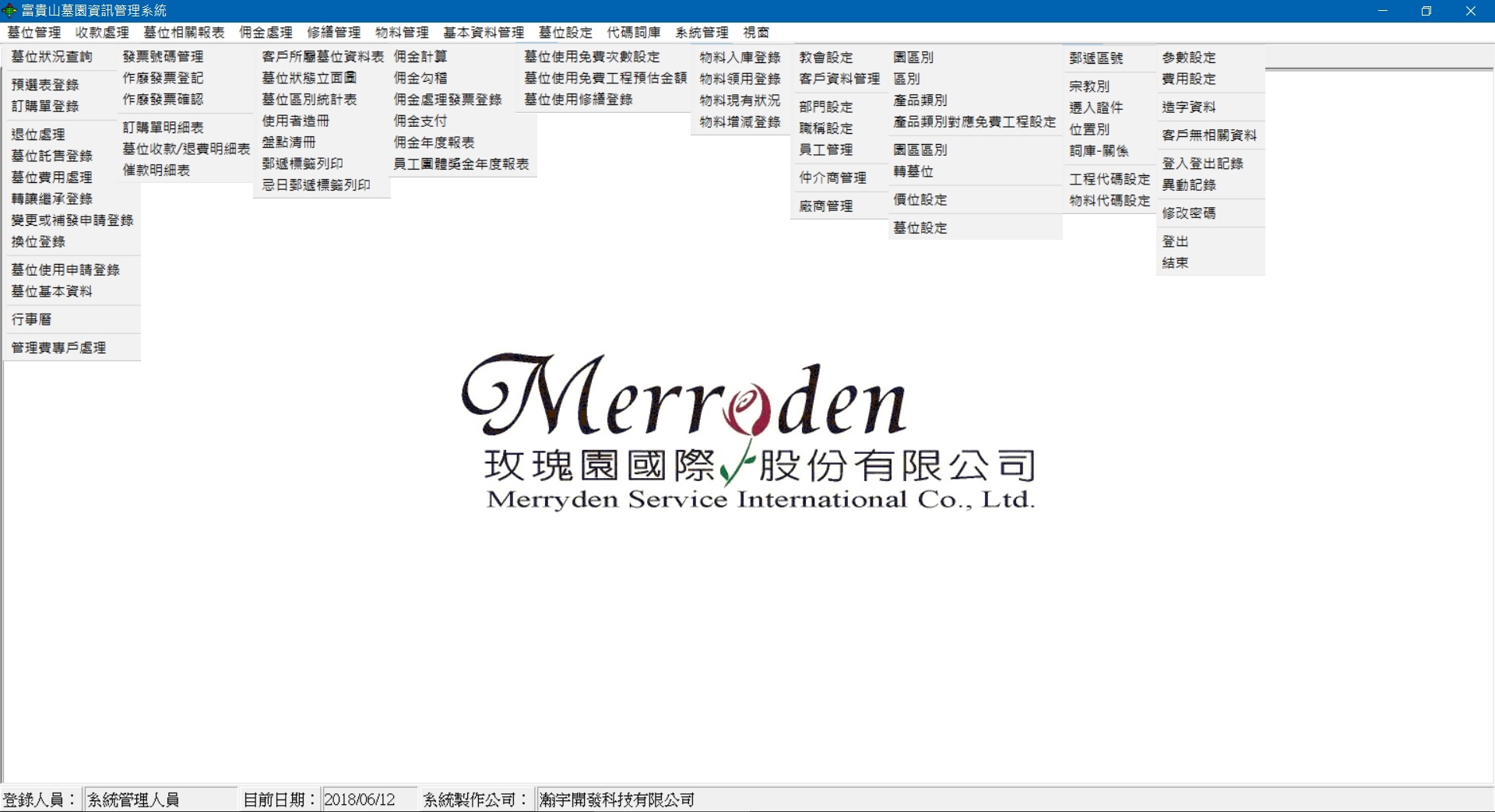Open the 物料管理 menu
Image resolution: width=1495 pixels, height=812 pixels.
(x=402, y=33)
